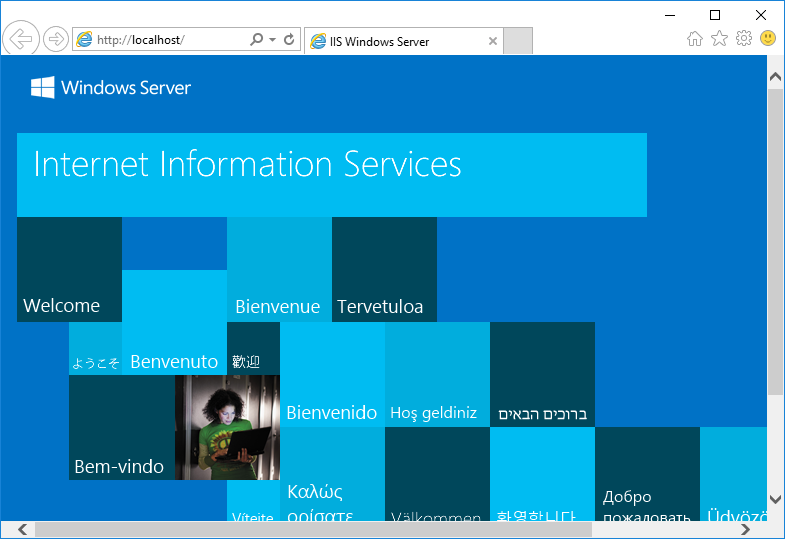Screen dimensions: 787x560
Task: Minimize the Internet Explorer window
Action: pos(670,15)
